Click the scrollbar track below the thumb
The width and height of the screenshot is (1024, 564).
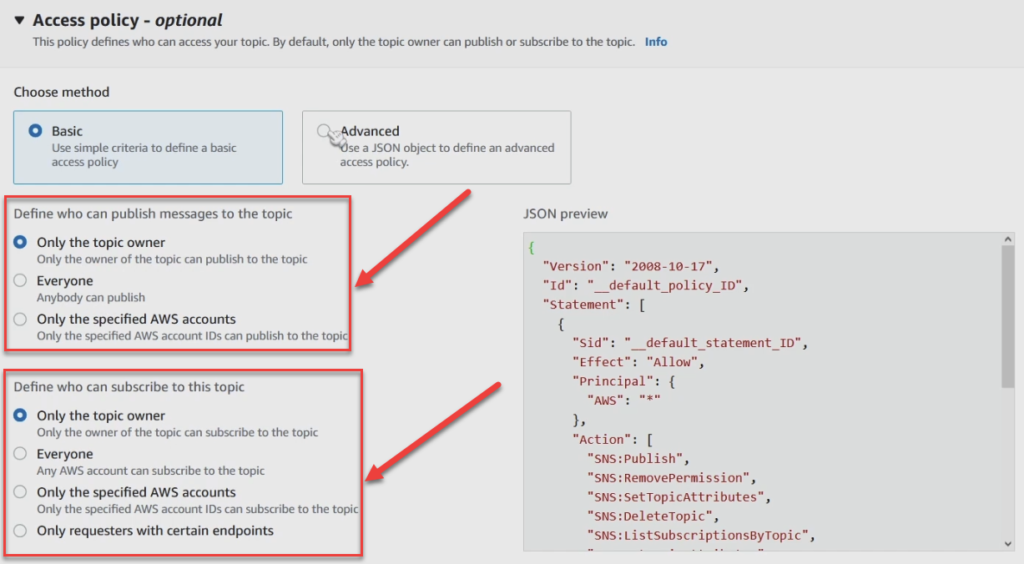pyautogui.click(x=1007, y=460)
